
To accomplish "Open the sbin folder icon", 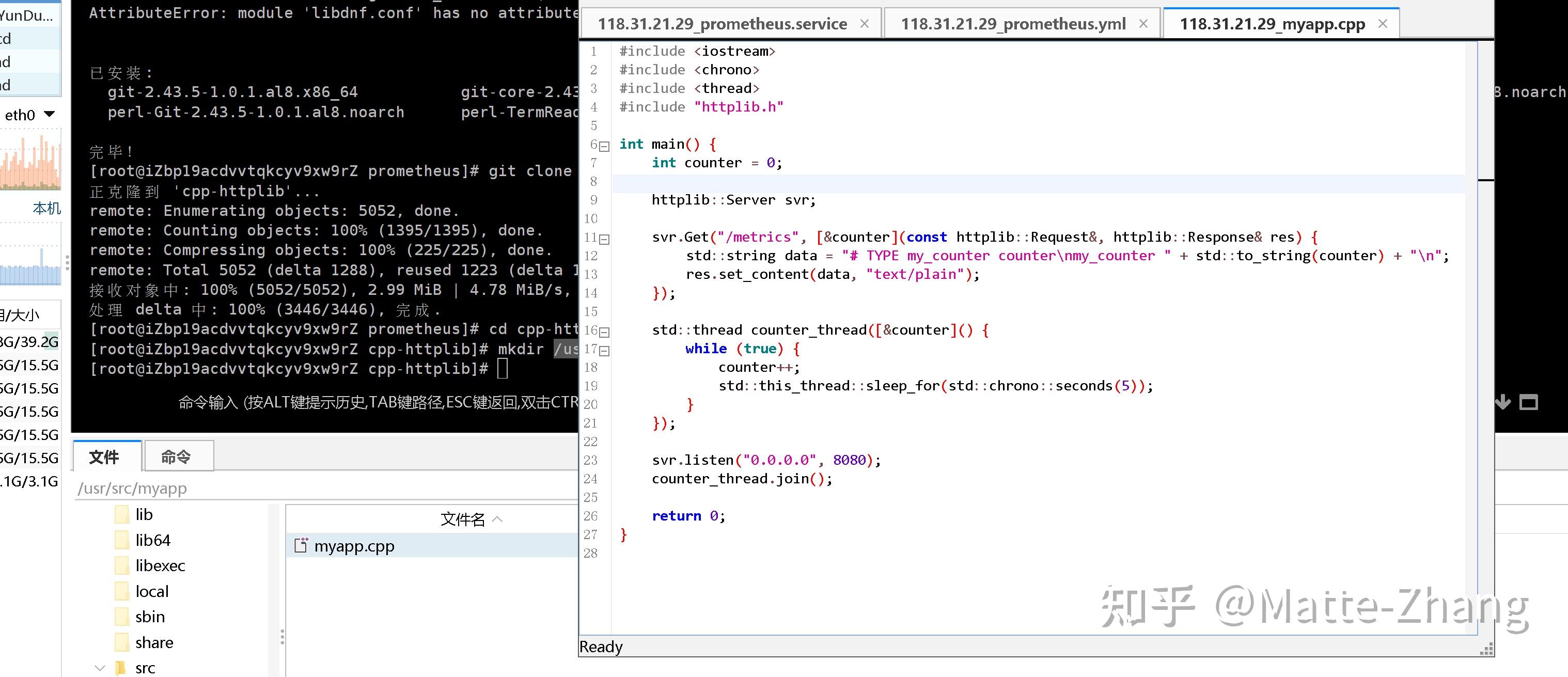I will coord(122,617).
